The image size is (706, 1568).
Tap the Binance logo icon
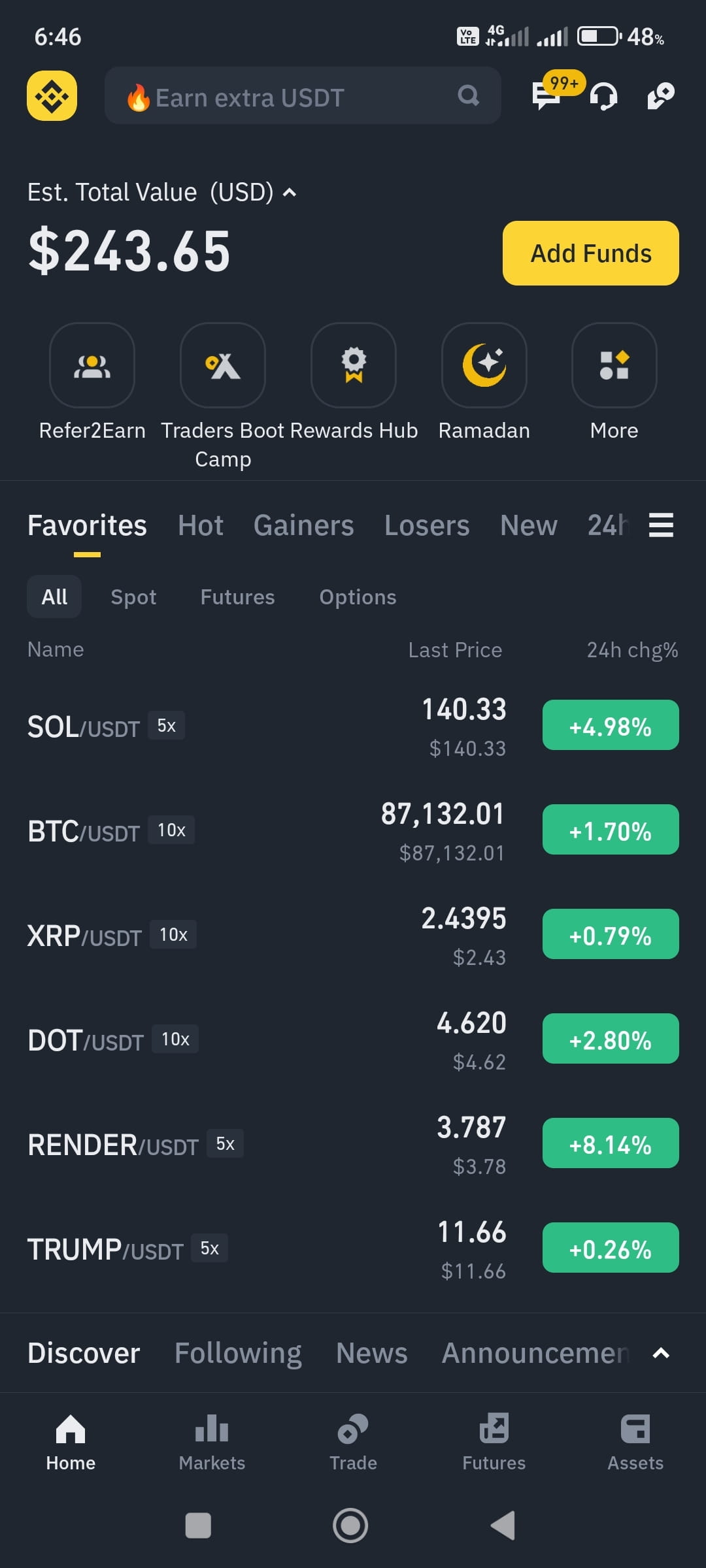52,95
